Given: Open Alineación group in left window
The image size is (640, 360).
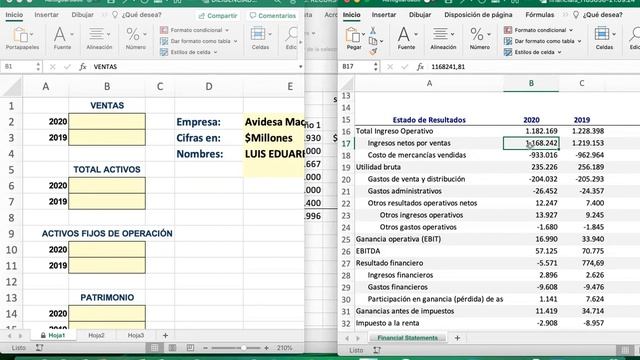Looking at the screenshot, I should point(99,38).
